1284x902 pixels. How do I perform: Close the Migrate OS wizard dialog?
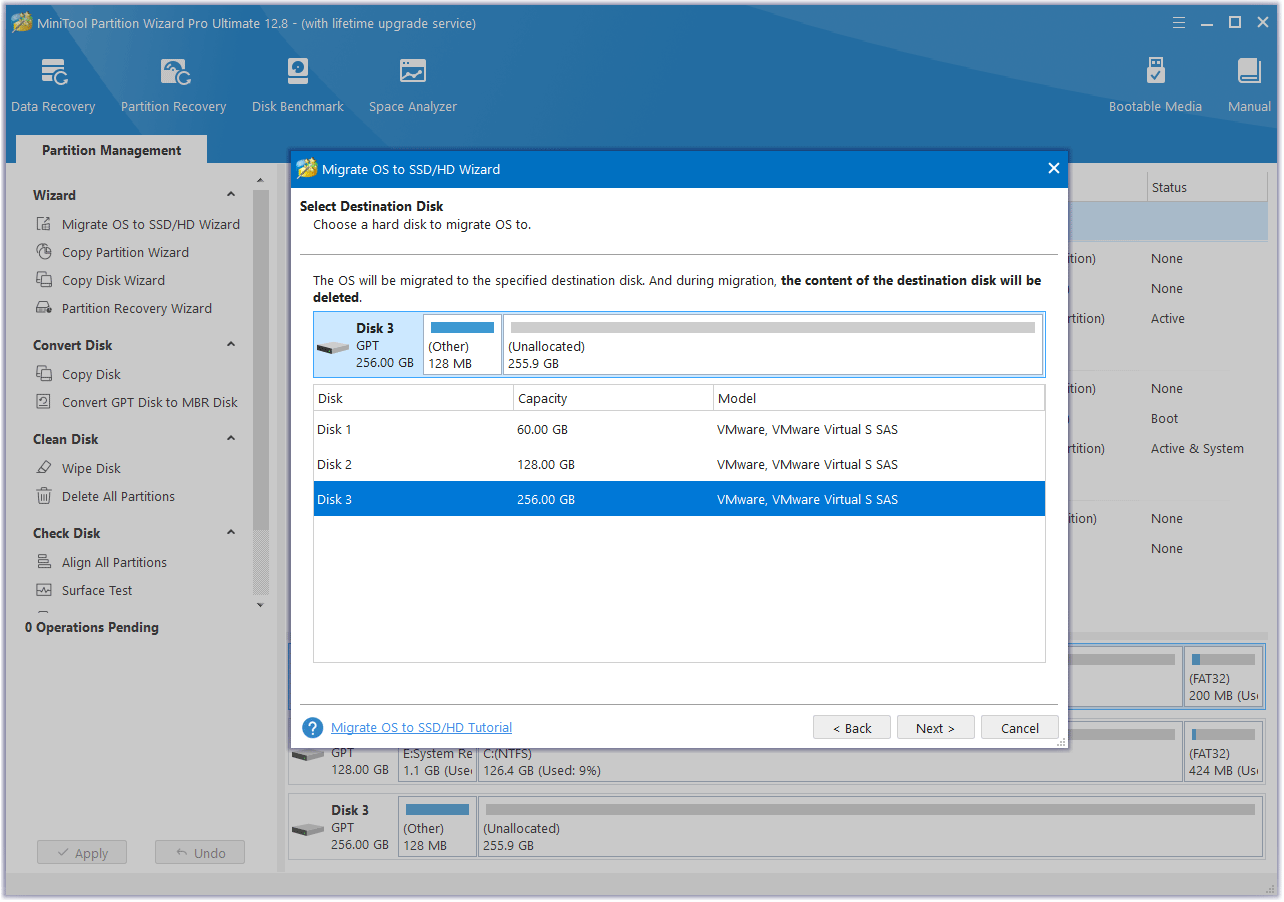pyautogui.click(x=1053, y=169)
